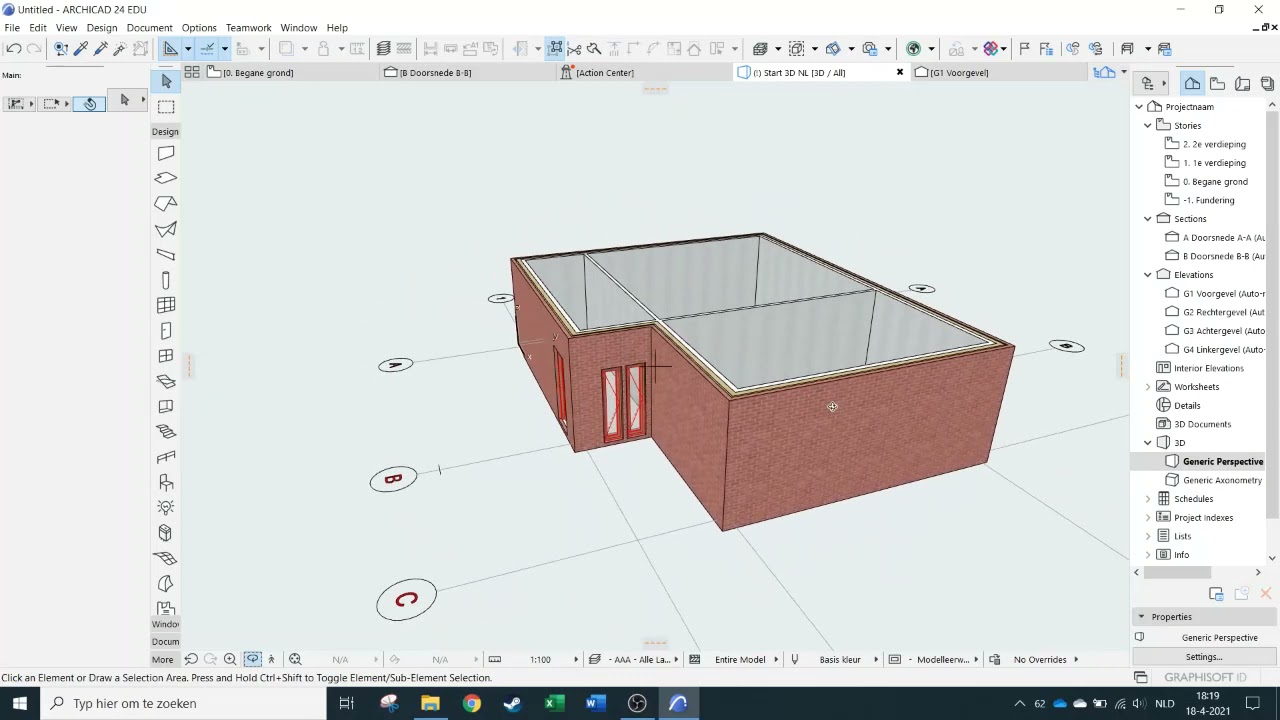Expand the Project Indexes tree node
Image resolution: width=1280 pixels, height=720 pixels.
coord(1148,517)
